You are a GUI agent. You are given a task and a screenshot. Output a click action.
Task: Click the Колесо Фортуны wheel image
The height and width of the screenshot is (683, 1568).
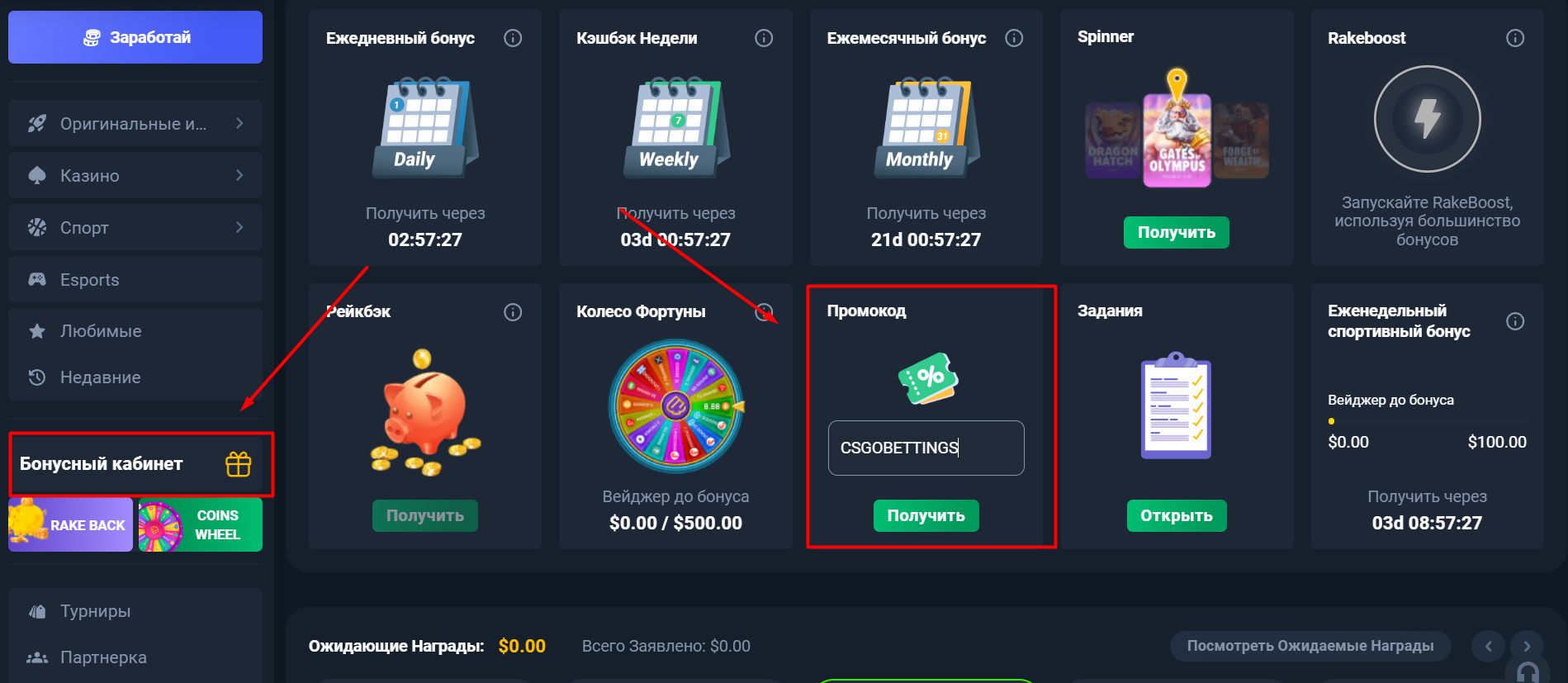675,406
